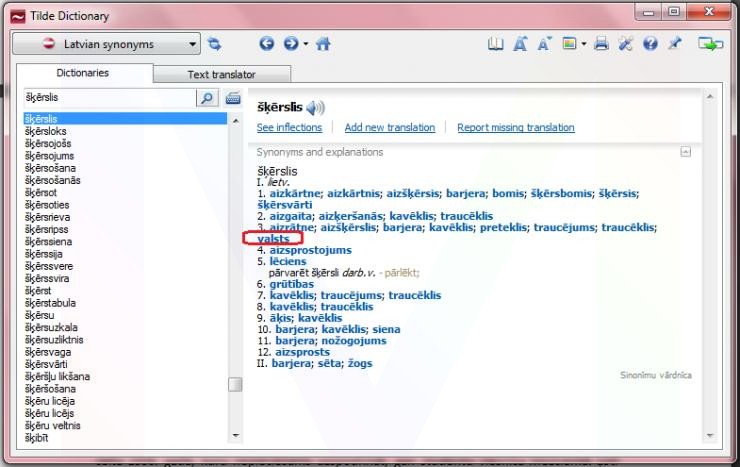Play pronunciation of šķērslis
Viewport: 740px width, 467px height.
pos(317,108)
